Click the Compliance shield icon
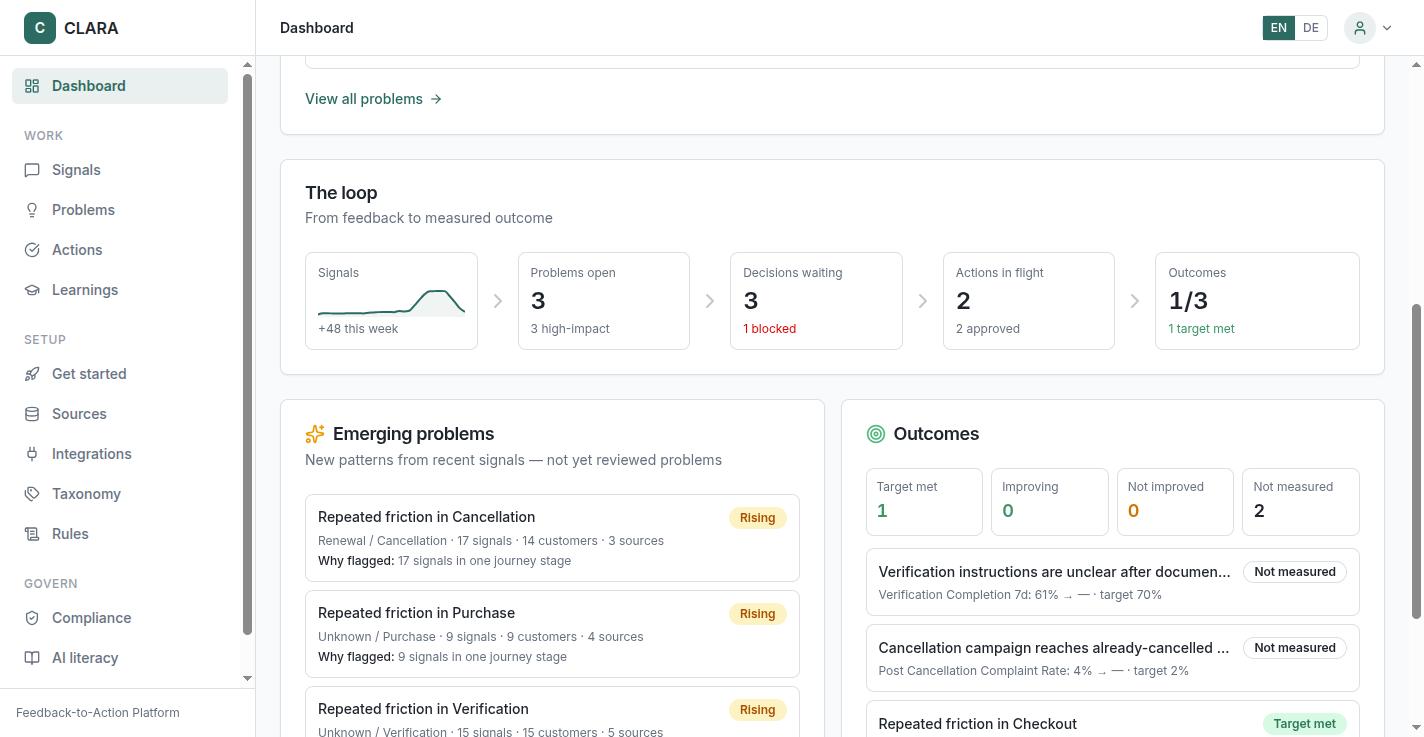Image resolution: width=1424 pixels, height=737 pixels. [32, 618]
